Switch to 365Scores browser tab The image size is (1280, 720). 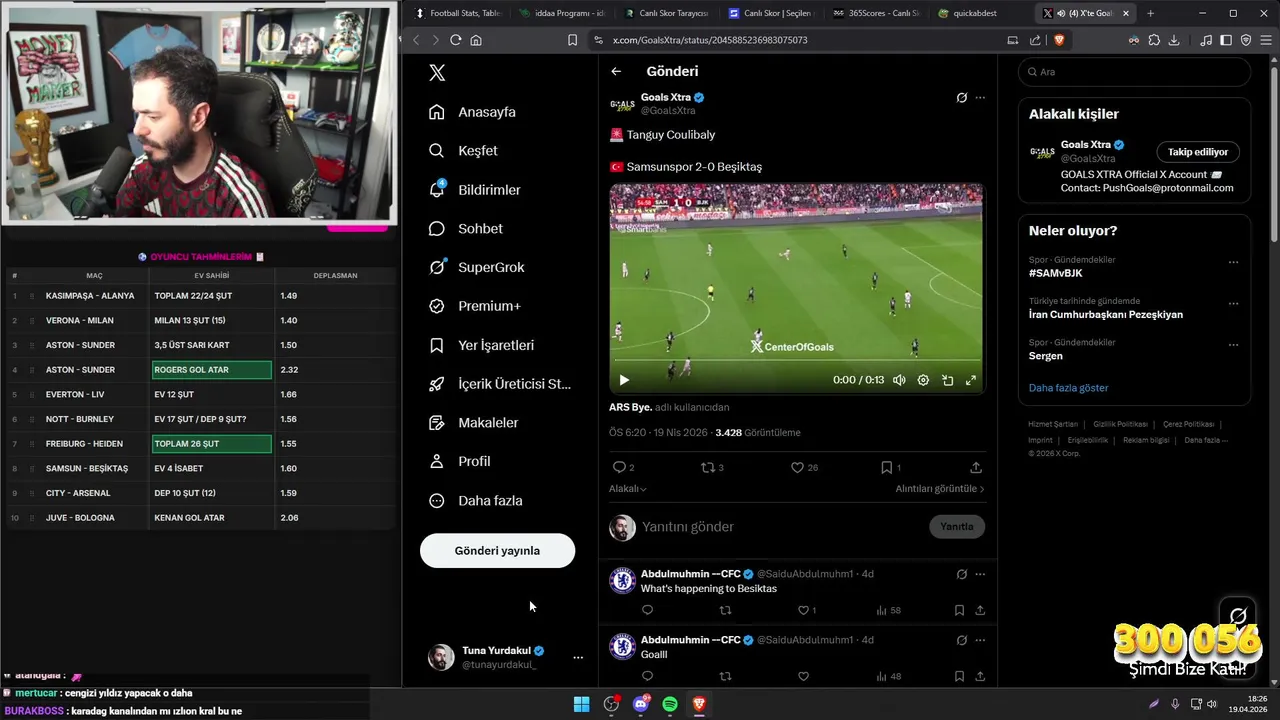[x=875, y=13]
